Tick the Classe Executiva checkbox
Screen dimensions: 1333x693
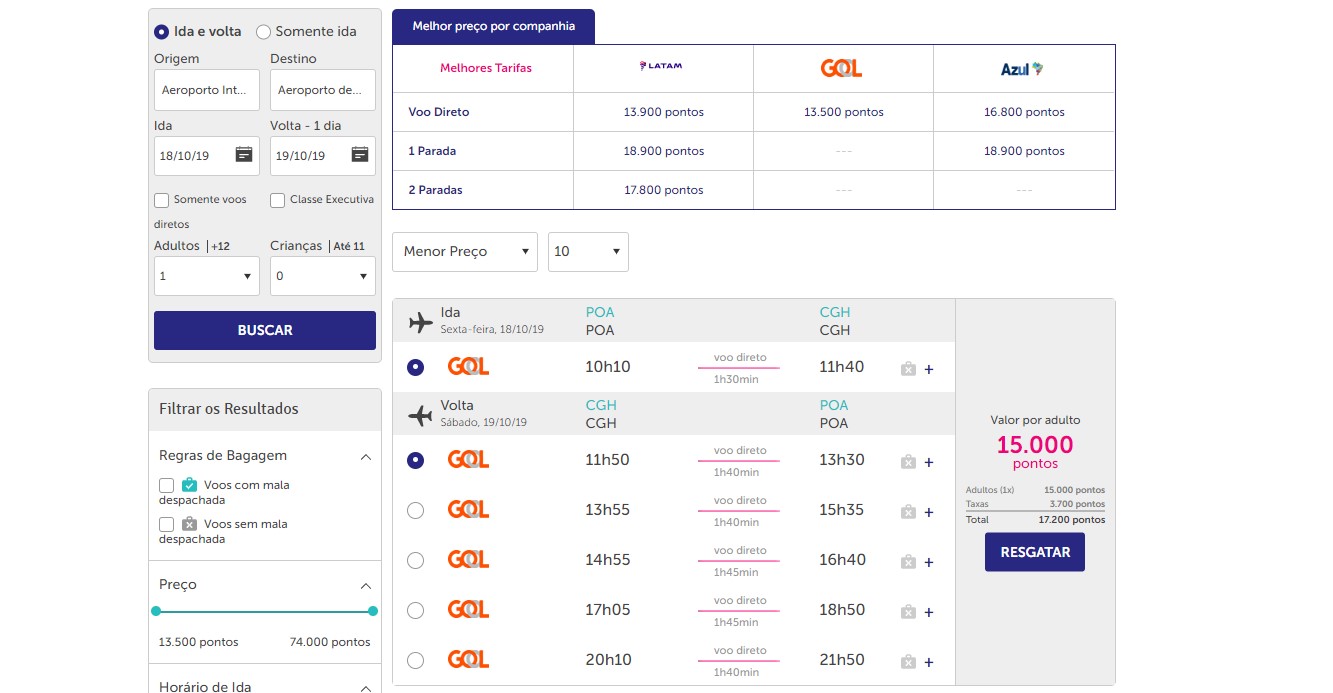278,200
